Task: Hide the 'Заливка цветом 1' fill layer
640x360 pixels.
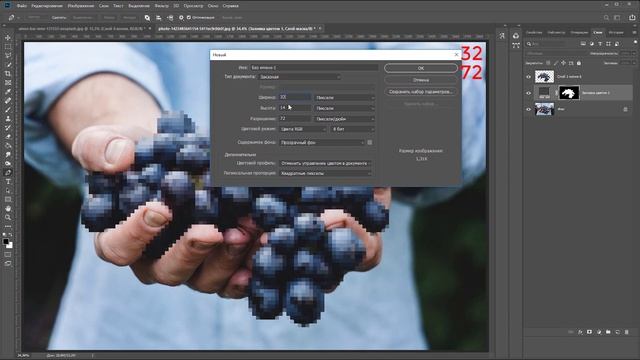Action: coord(529,93)
